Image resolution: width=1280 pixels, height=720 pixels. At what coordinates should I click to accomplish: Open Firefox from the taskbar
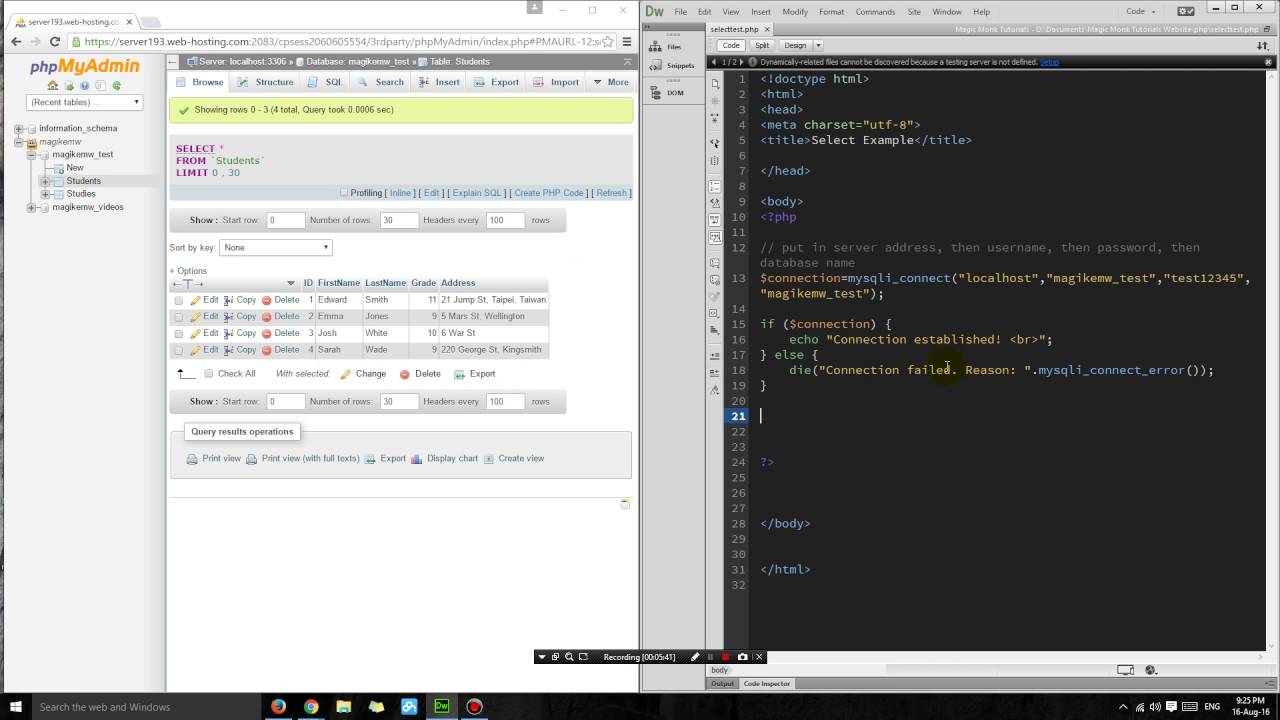pyautogui.click(x=278, y=706)
